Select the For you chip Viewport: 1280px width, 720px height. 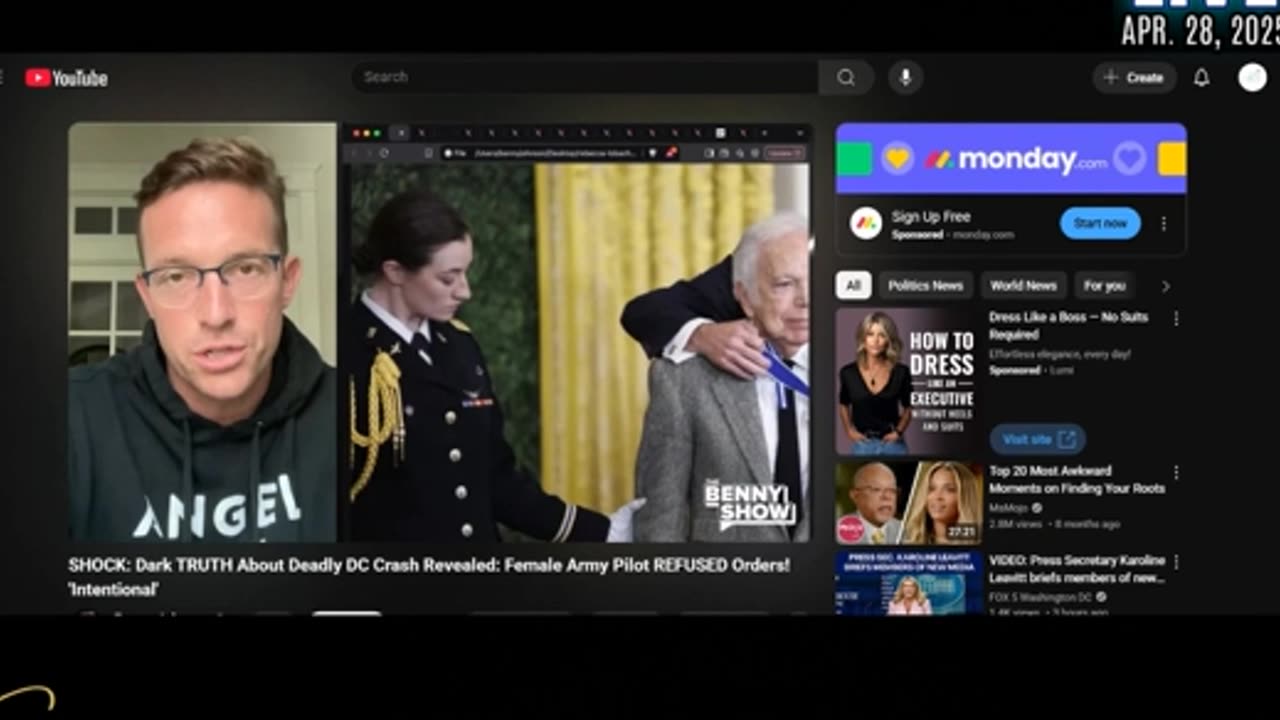coord(1104,285)
